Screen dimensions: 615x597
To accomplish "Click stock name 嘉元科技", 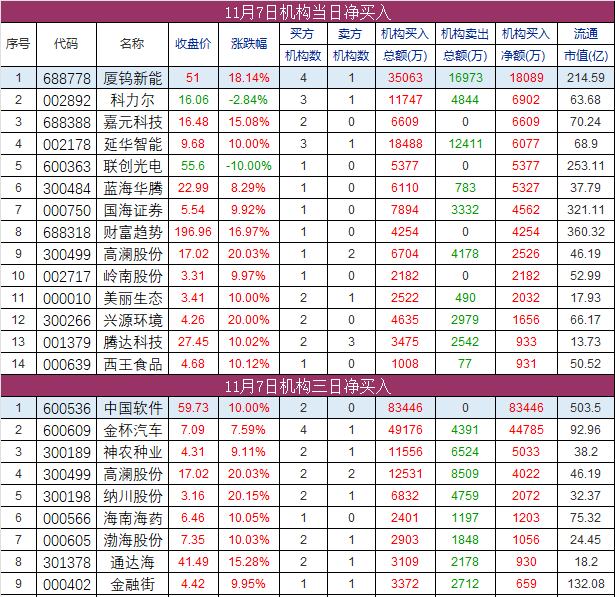I will pyautogui.click(x=133, y=122).
